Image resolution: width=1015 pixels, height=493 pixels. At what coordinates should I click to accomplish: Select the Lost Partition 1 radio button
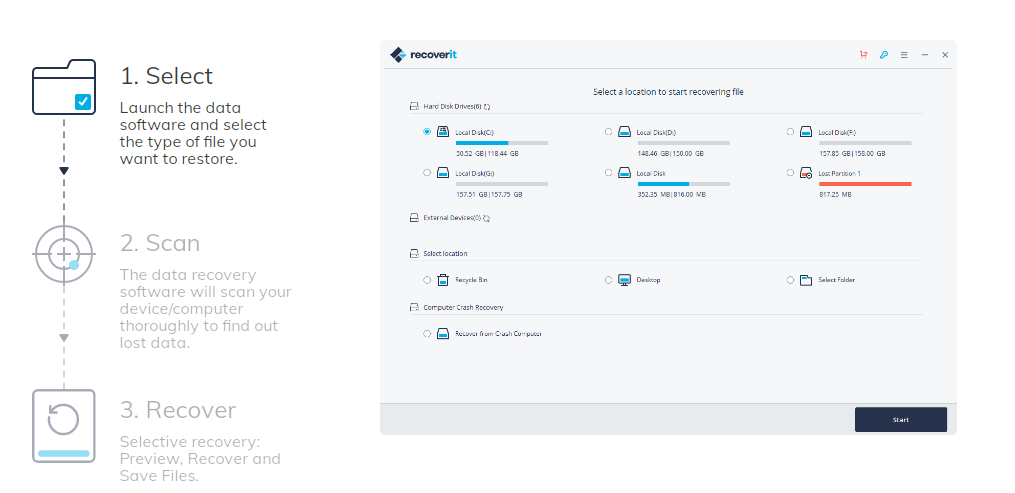[x=790, y=172]
